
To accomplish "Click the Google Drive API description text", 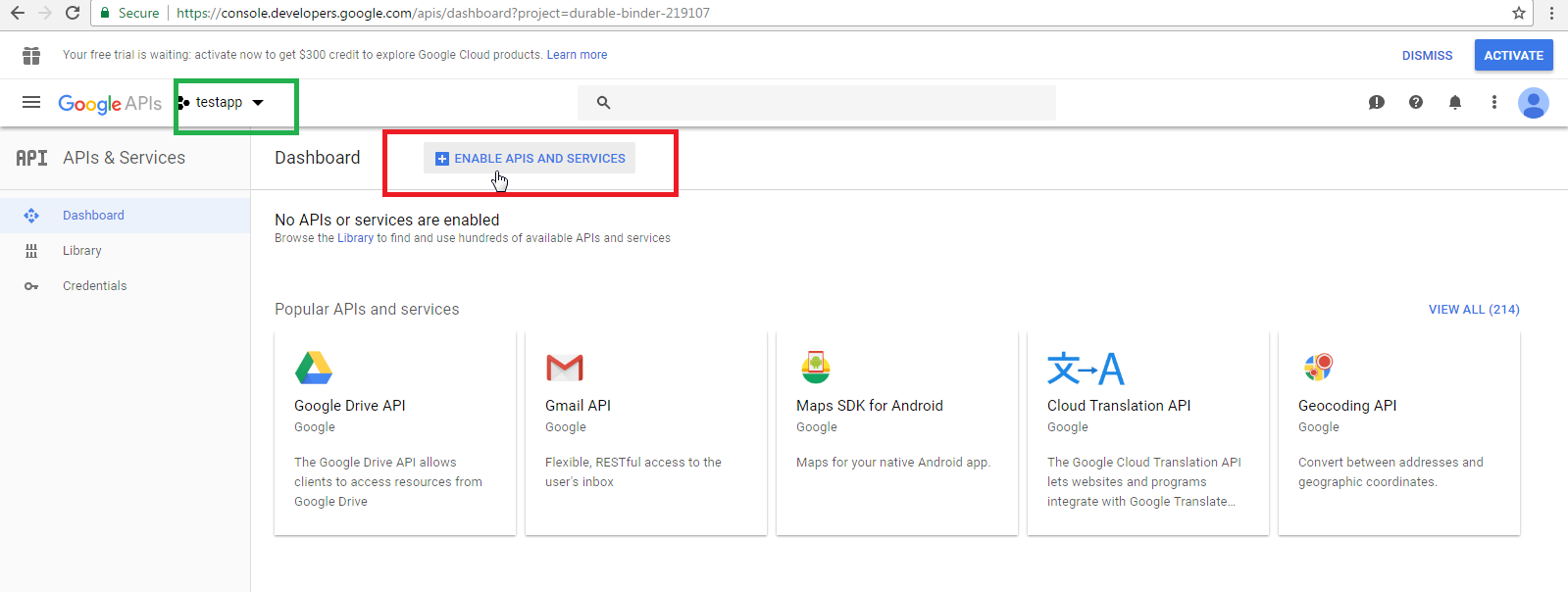I will 388,482.
